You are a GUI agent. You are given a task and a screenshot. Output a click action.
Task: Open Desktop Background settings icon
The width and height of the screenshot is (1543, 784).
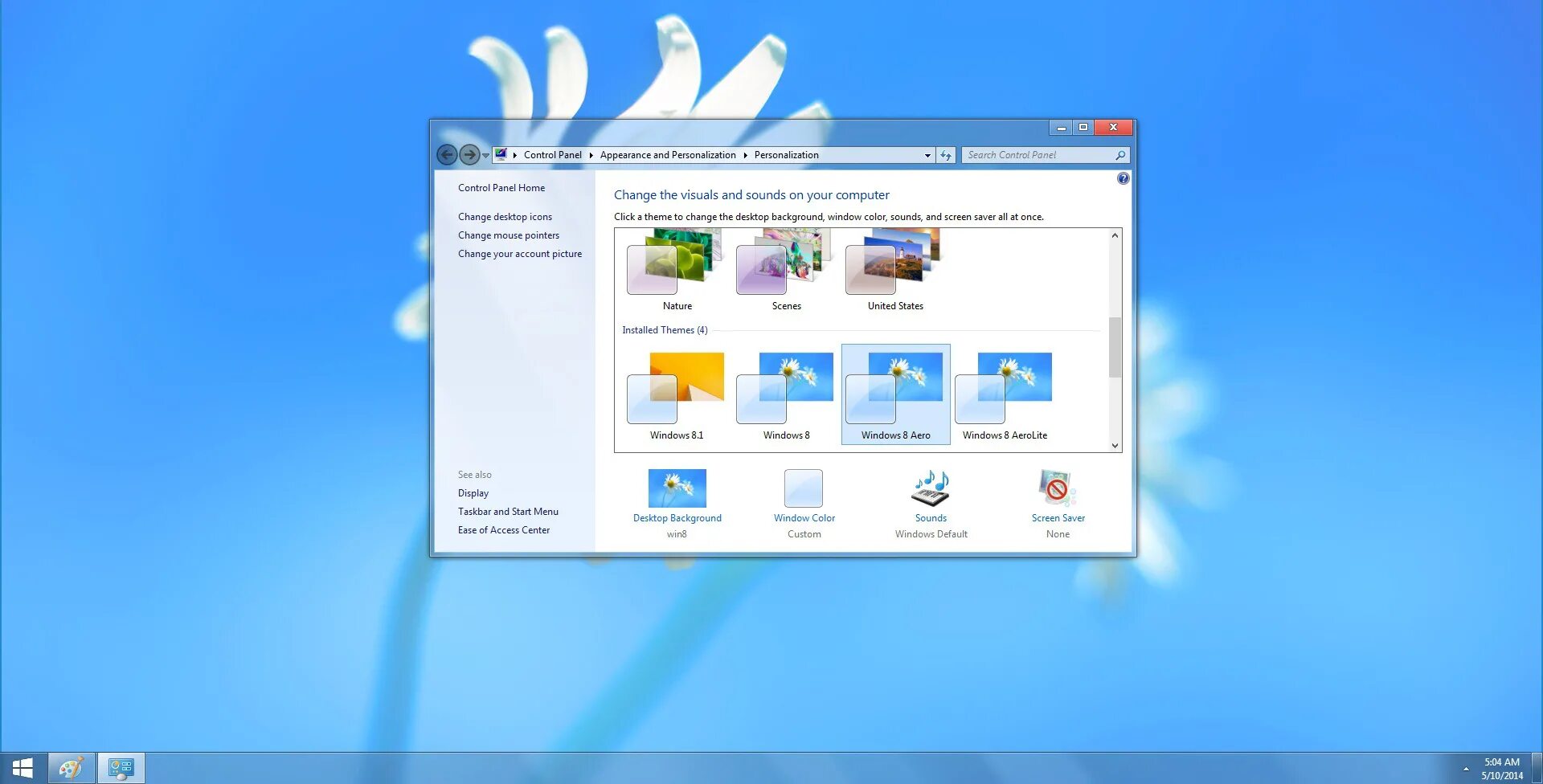(677, 488)
